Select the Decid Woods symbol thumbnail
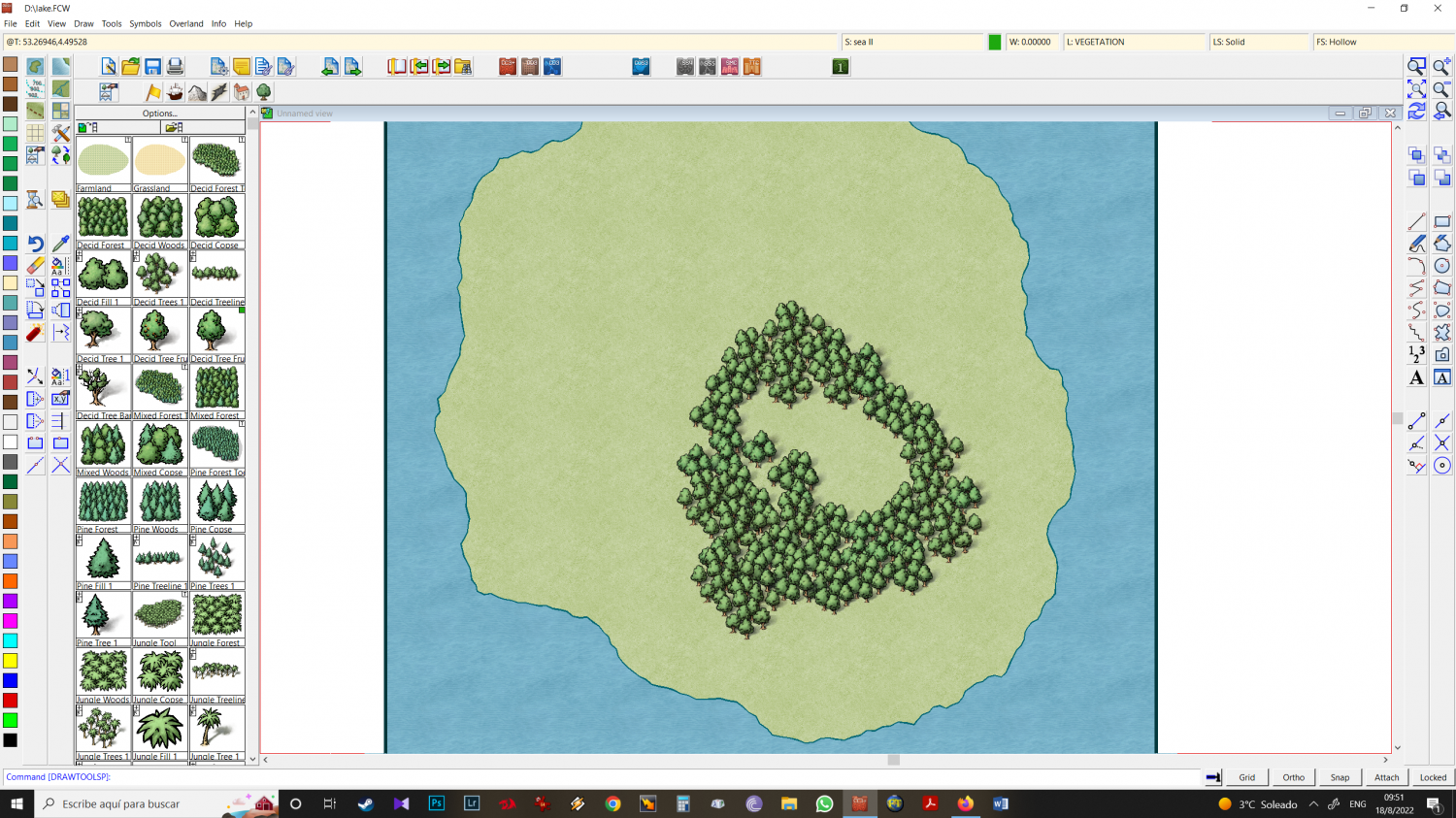This screenshot has height=818, width=1456. [160, 221]
